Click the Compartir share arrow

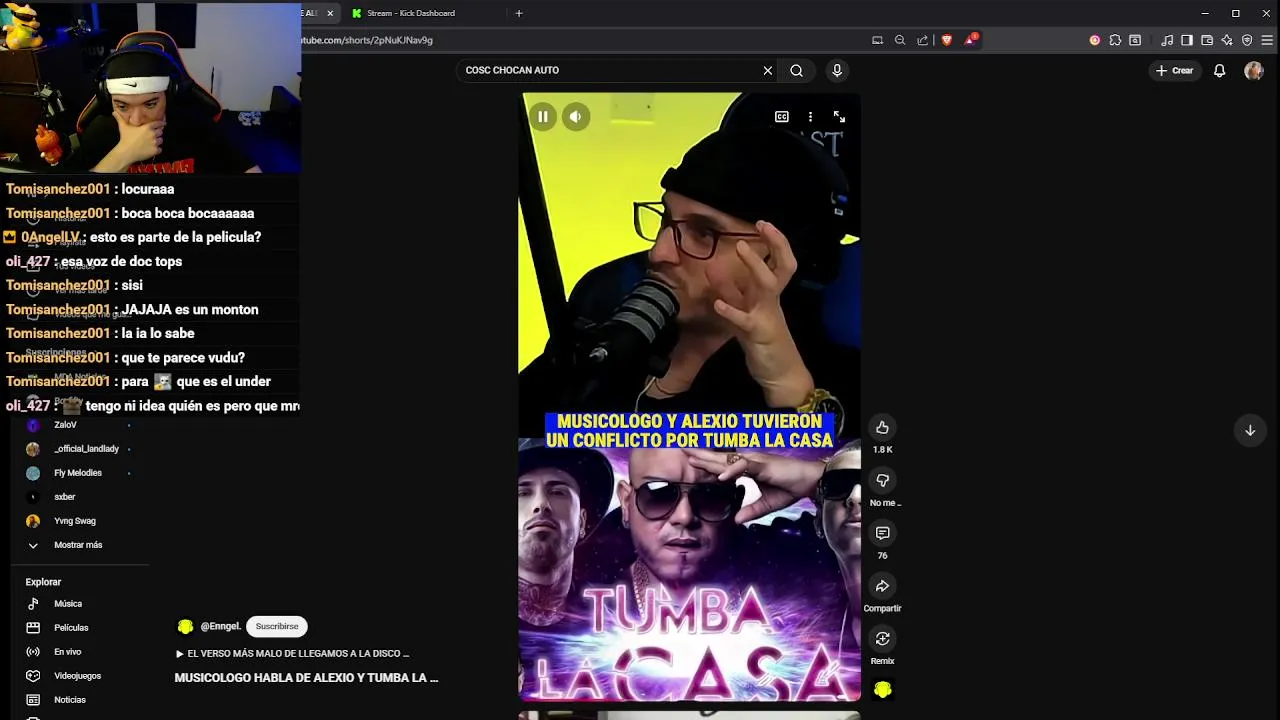point(882,586)
